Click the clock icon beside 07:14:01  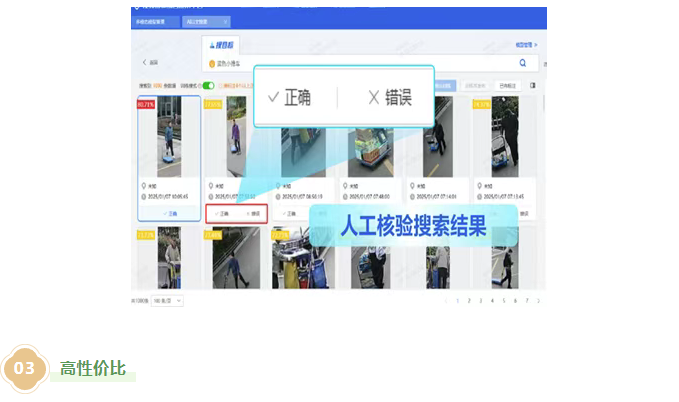coord(412,196)
